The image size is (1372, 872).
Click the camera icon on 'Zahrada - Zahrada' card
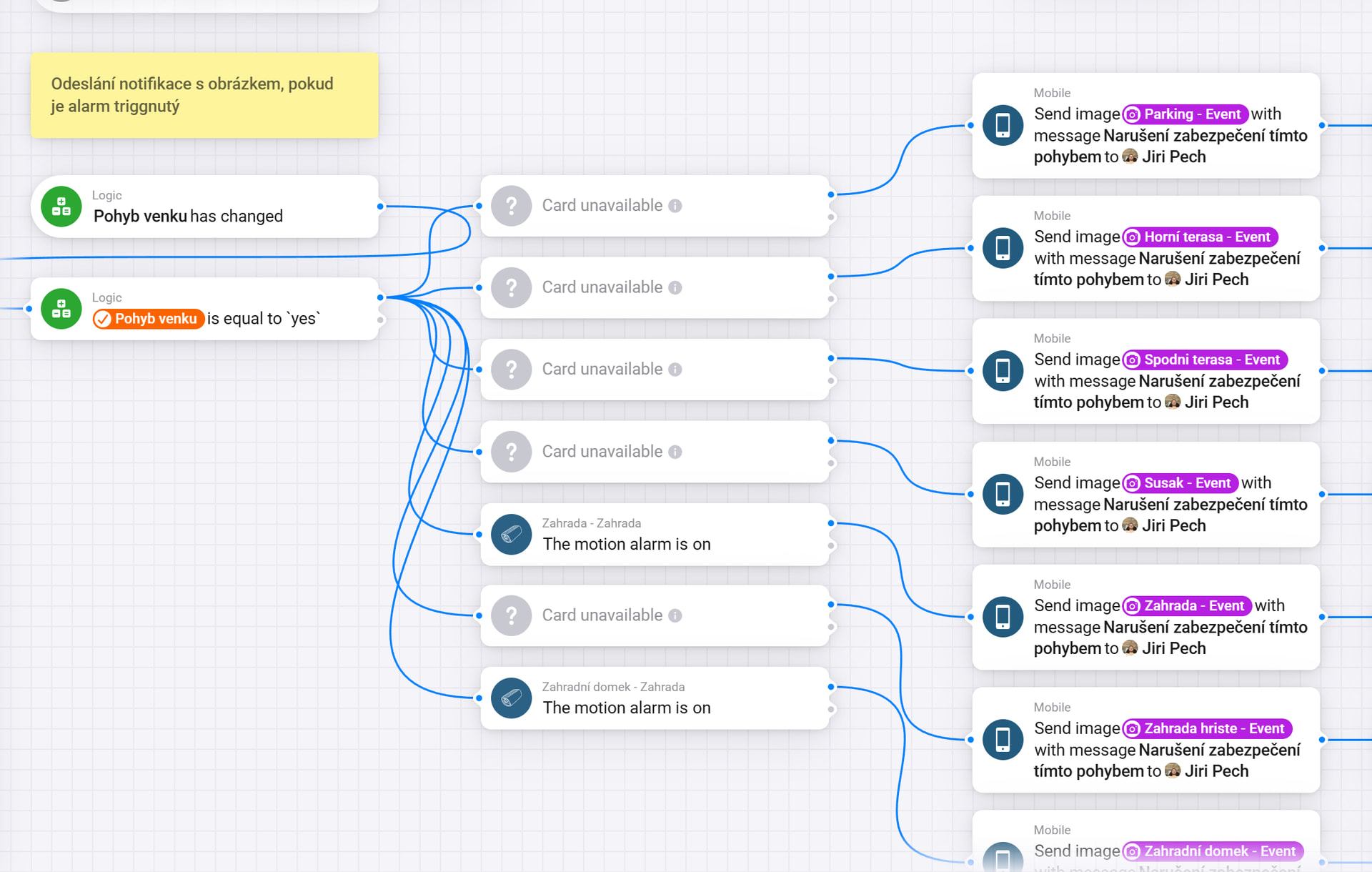(511, 534)
